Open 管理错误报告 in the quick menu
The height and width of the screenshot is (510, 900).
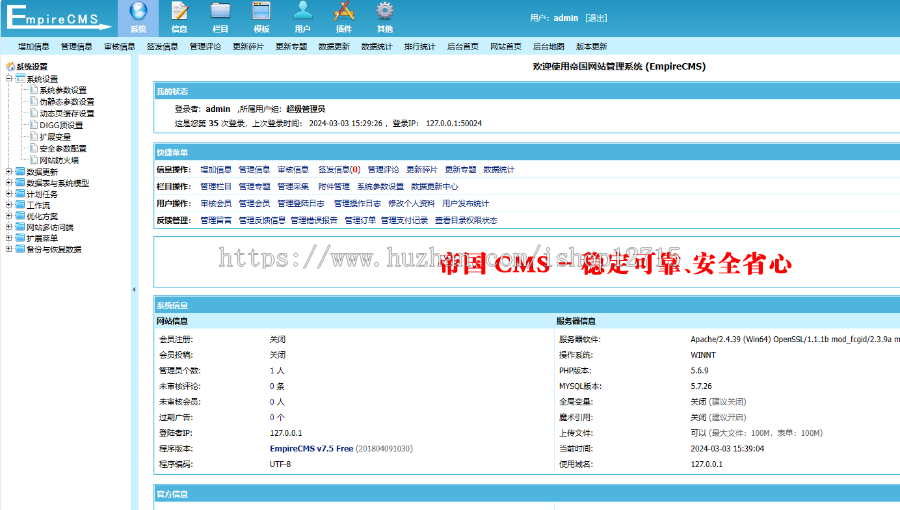pos(314,220)
